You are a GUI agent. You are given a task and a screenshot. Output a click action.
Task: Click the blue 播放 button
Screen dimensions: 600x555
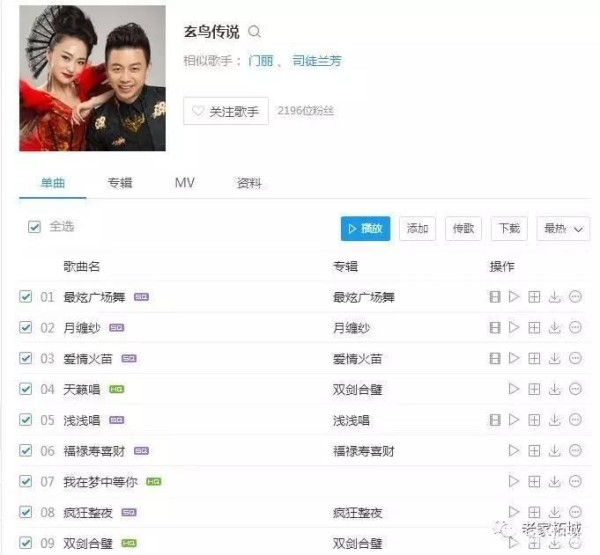click(x=365, y=229)
